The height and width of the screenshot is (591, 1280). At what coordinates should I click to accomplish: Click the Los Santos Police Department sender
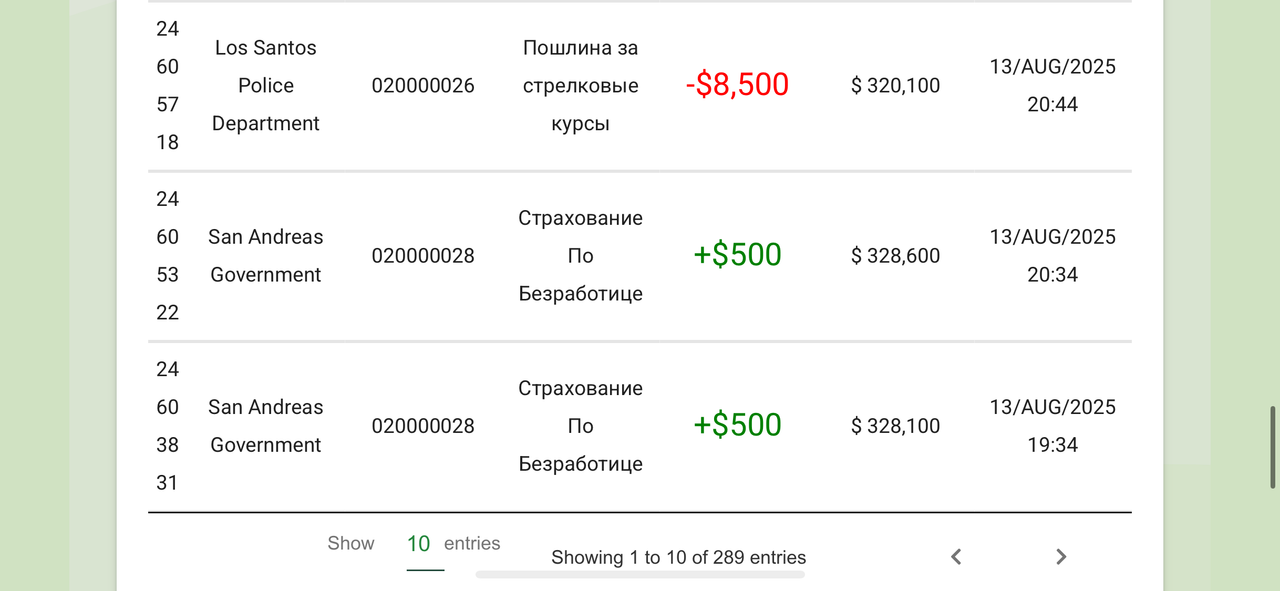click(x=266, y=86)
